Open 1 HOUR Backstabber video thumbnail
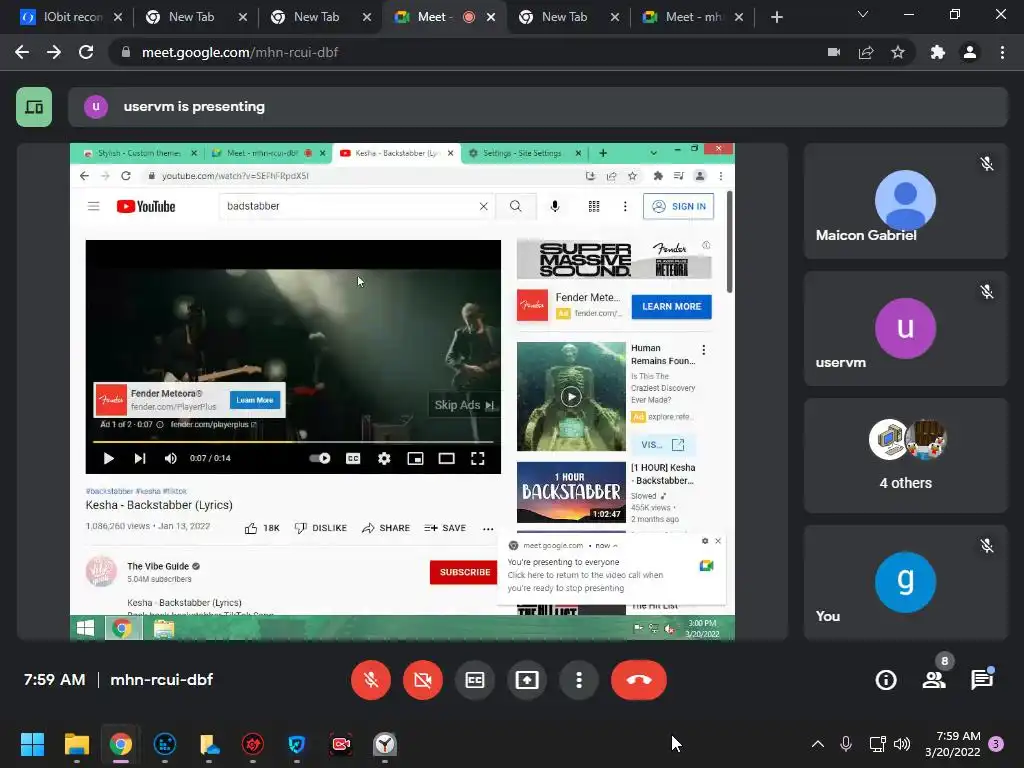Image resolution: width=1024 pixels, height=768 pixels. tap(571, 492)
